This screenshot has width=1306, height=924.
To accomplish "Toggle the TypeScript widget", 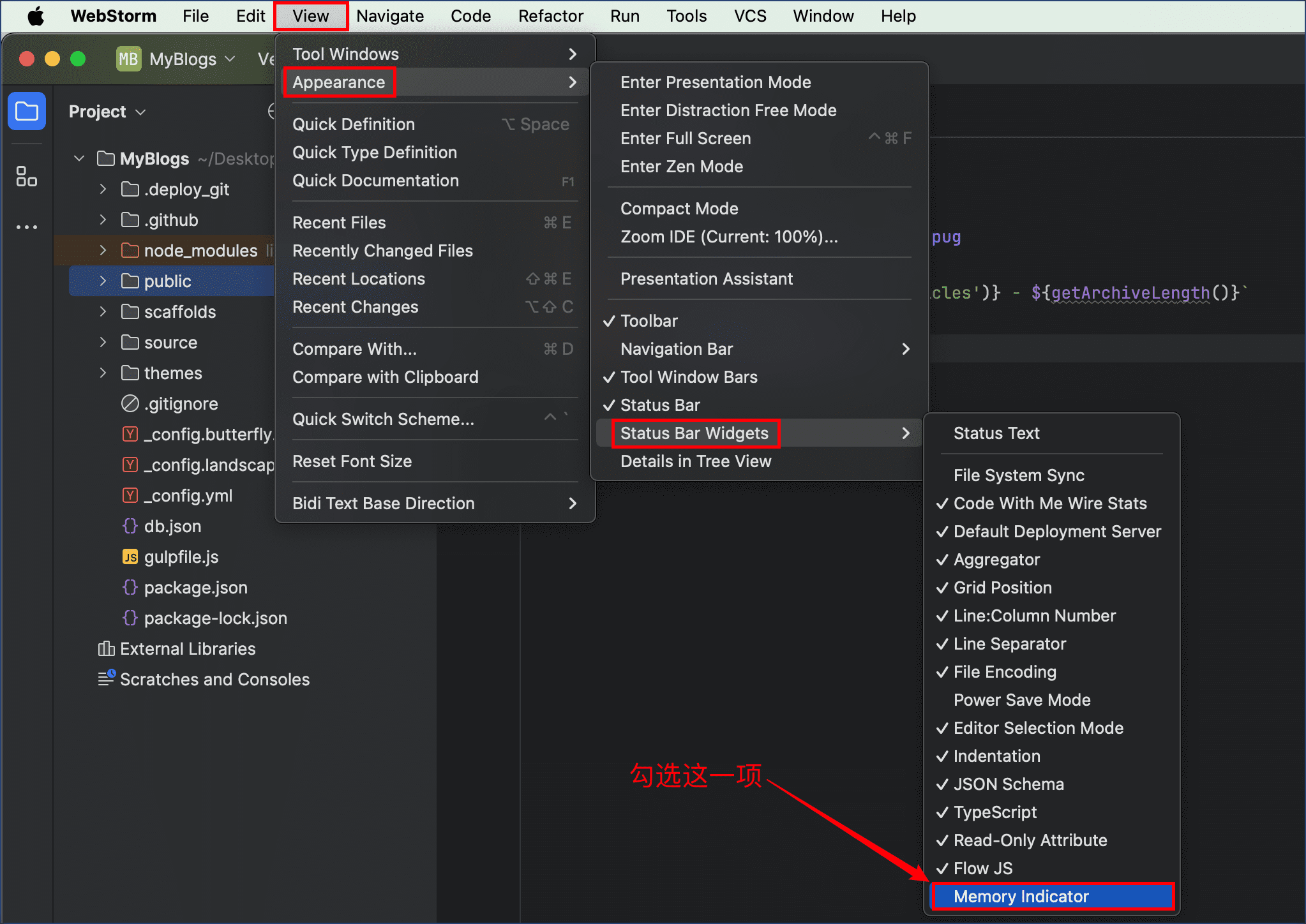I will click(x=1052, y=812).
